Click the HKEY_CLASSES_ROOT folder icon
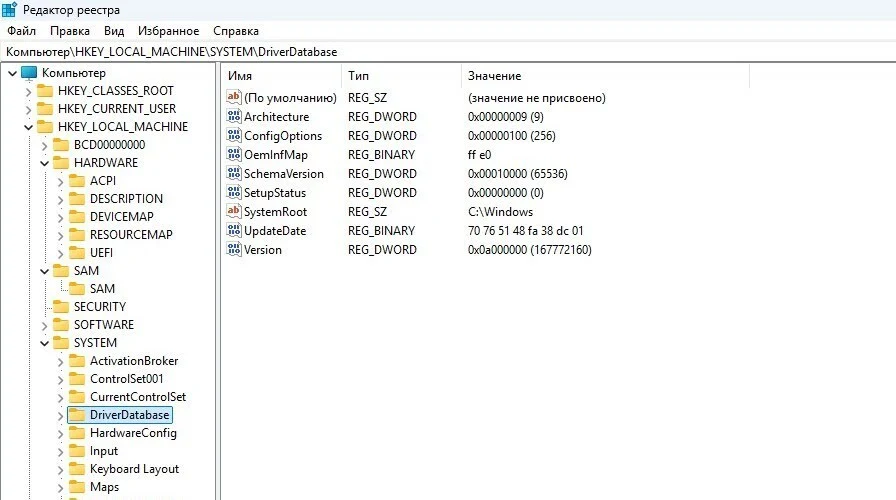 click(x=45, y=91)
